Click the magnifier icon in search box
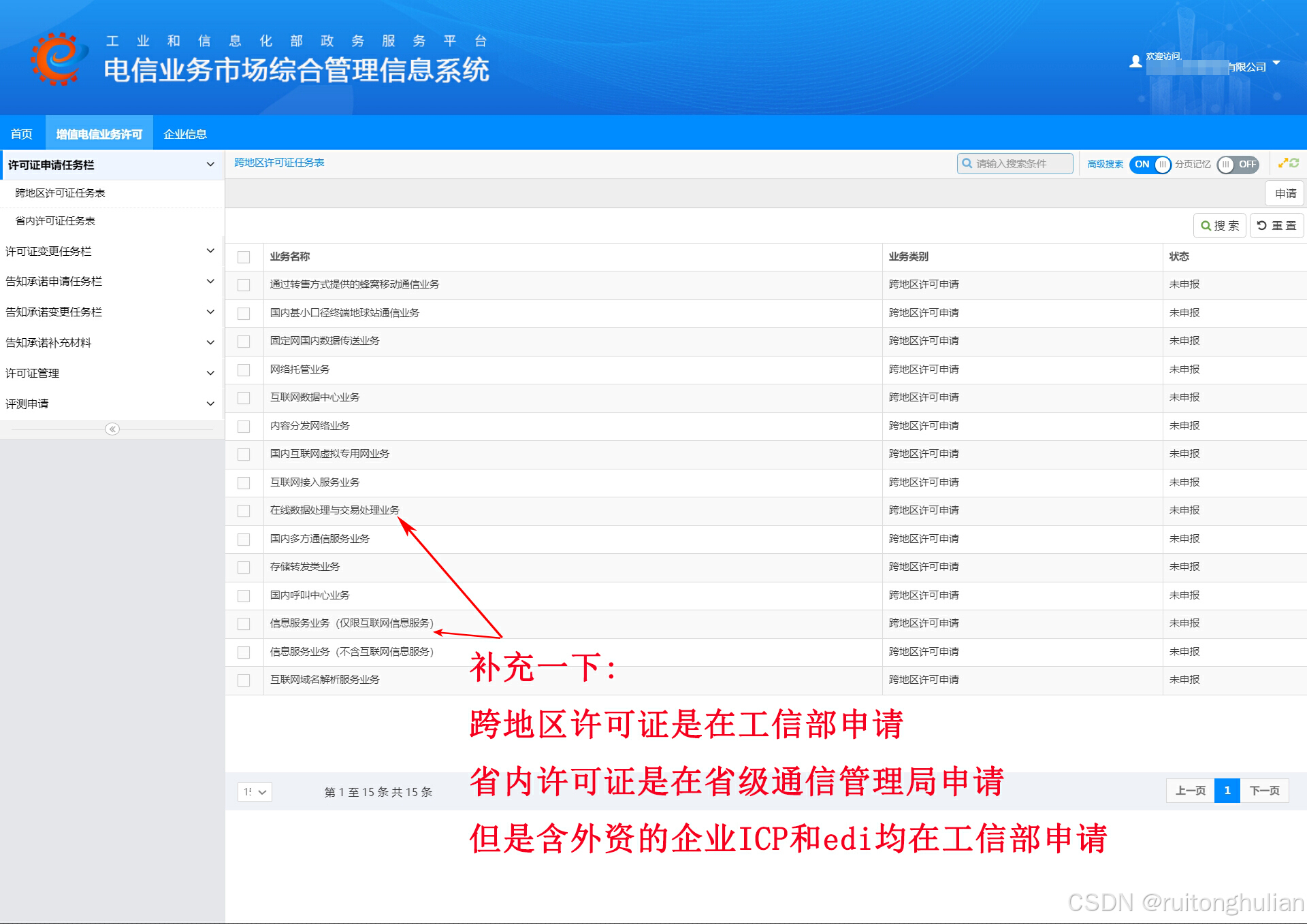The width and height of the screenshot is (1307, 924). (x=967, y=163)
